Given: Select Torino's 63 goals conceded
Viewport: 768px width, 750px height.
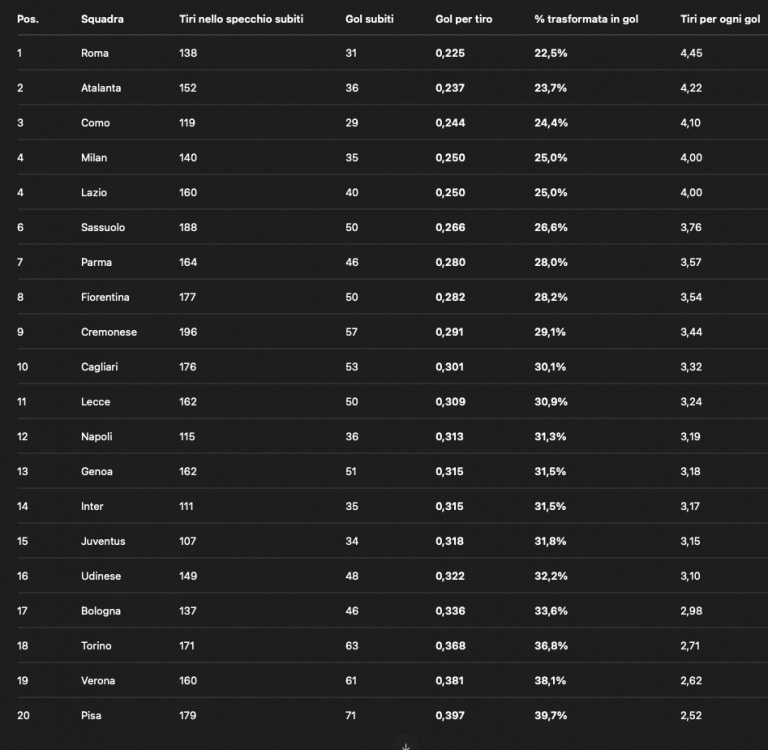Looking at the screenshot, I should click(x=352, y=646).
